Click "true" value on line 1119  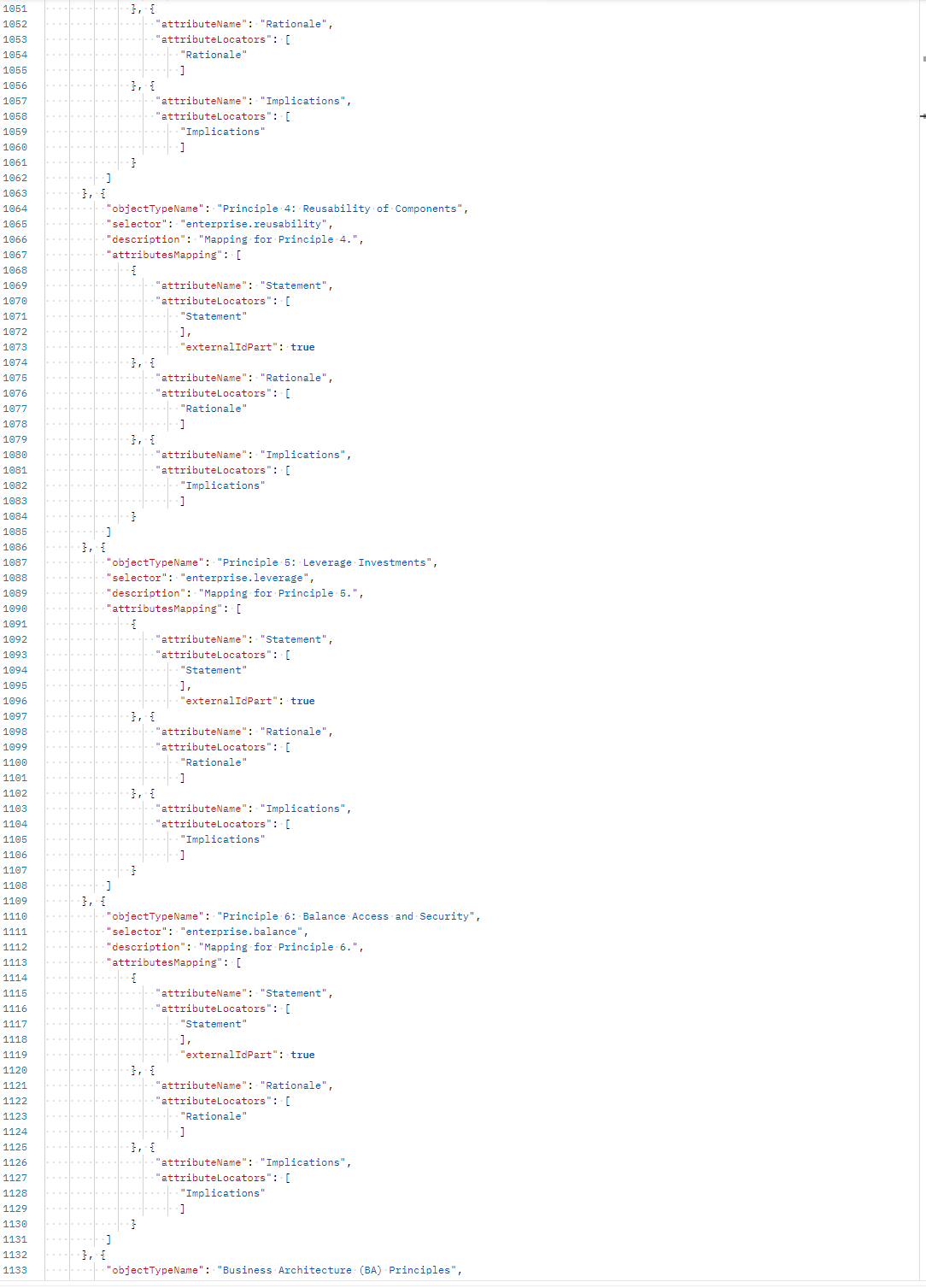pyautogui.click(x=302, y=1055)
